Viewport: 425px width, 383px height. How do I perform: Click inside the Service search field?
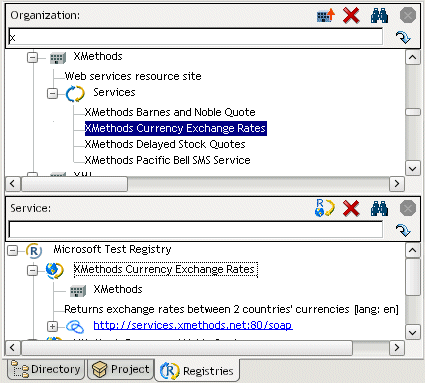pos(196,230)
